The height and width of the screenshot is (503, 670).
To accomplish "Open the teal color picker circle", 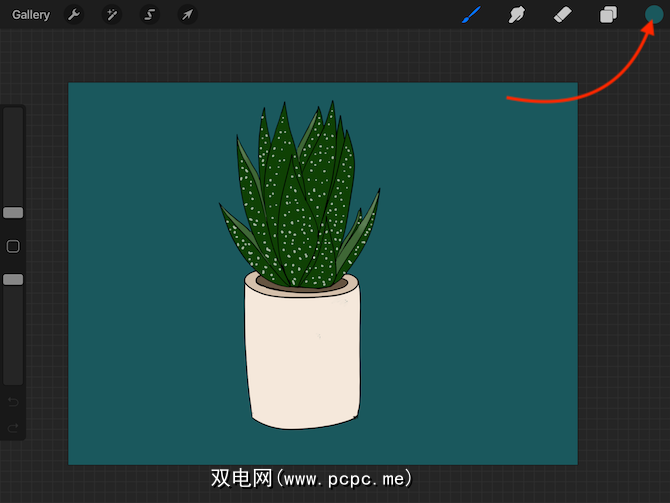I will (x=654, y=14).
